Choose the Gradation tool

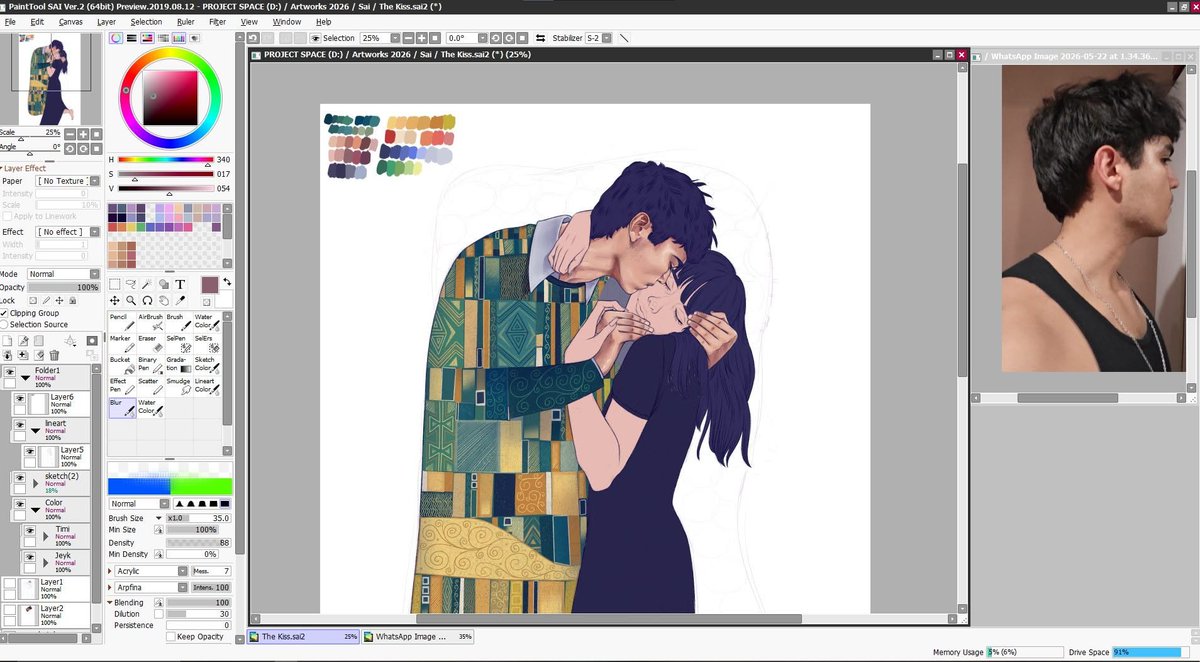178,364
